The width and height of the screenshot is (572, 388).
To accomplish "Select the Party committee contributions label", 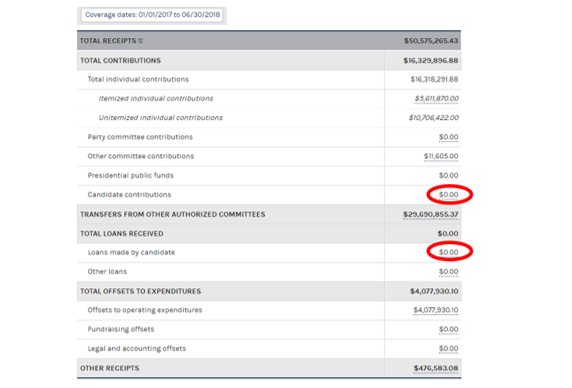I will [x=140, y=137].
